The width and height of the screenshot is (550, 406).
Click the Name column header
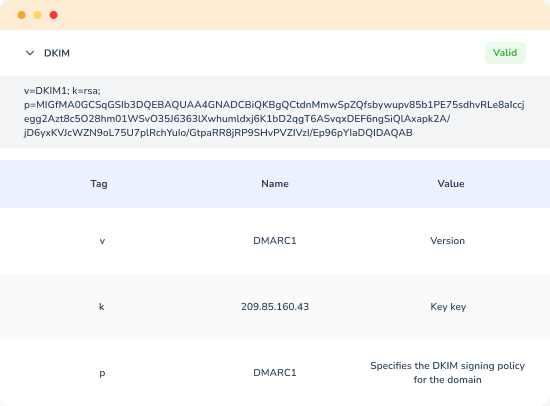click(275, 184)
